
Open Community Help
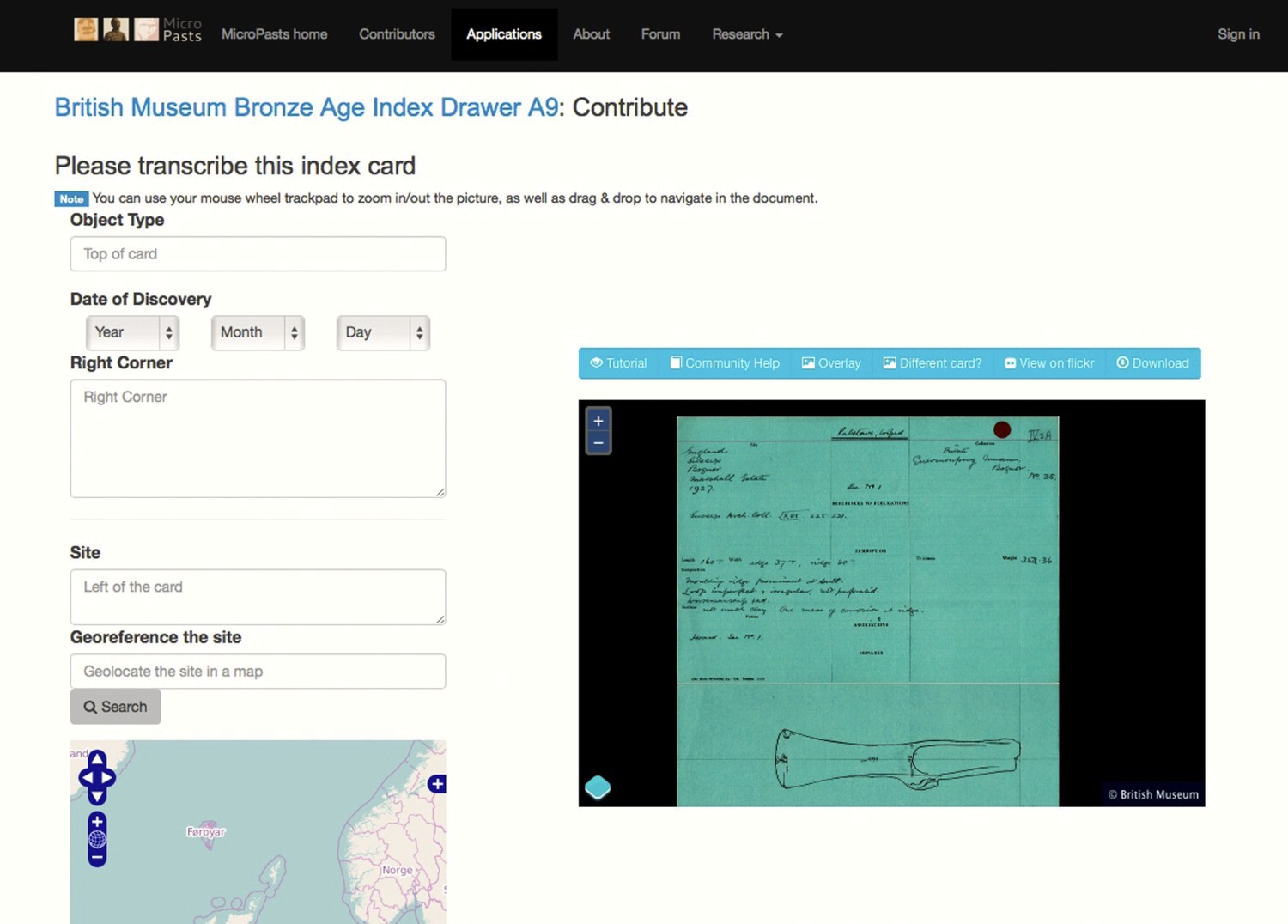725,363
